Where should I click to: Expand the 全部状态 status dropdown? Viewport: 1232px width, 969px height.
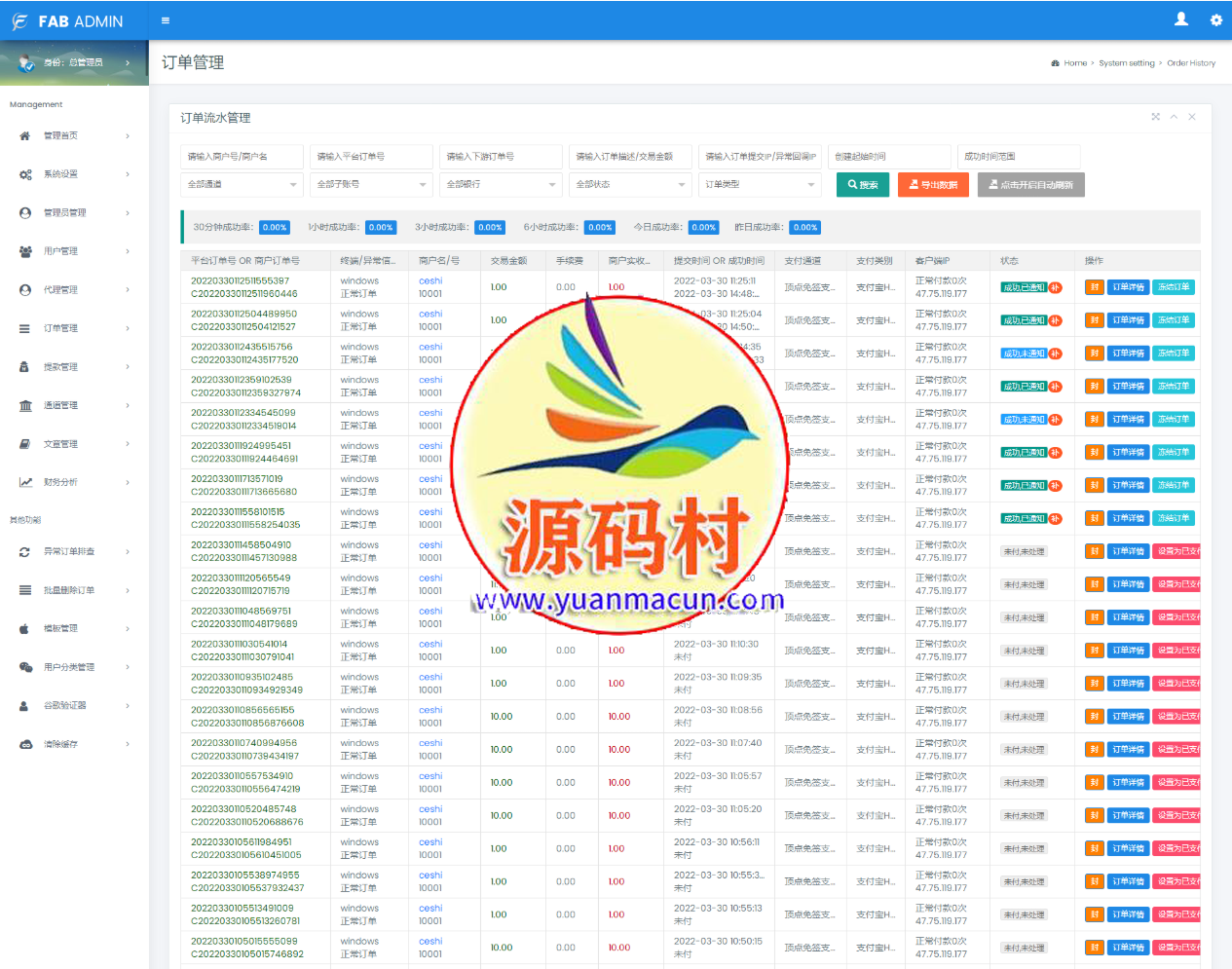point(630,184)
